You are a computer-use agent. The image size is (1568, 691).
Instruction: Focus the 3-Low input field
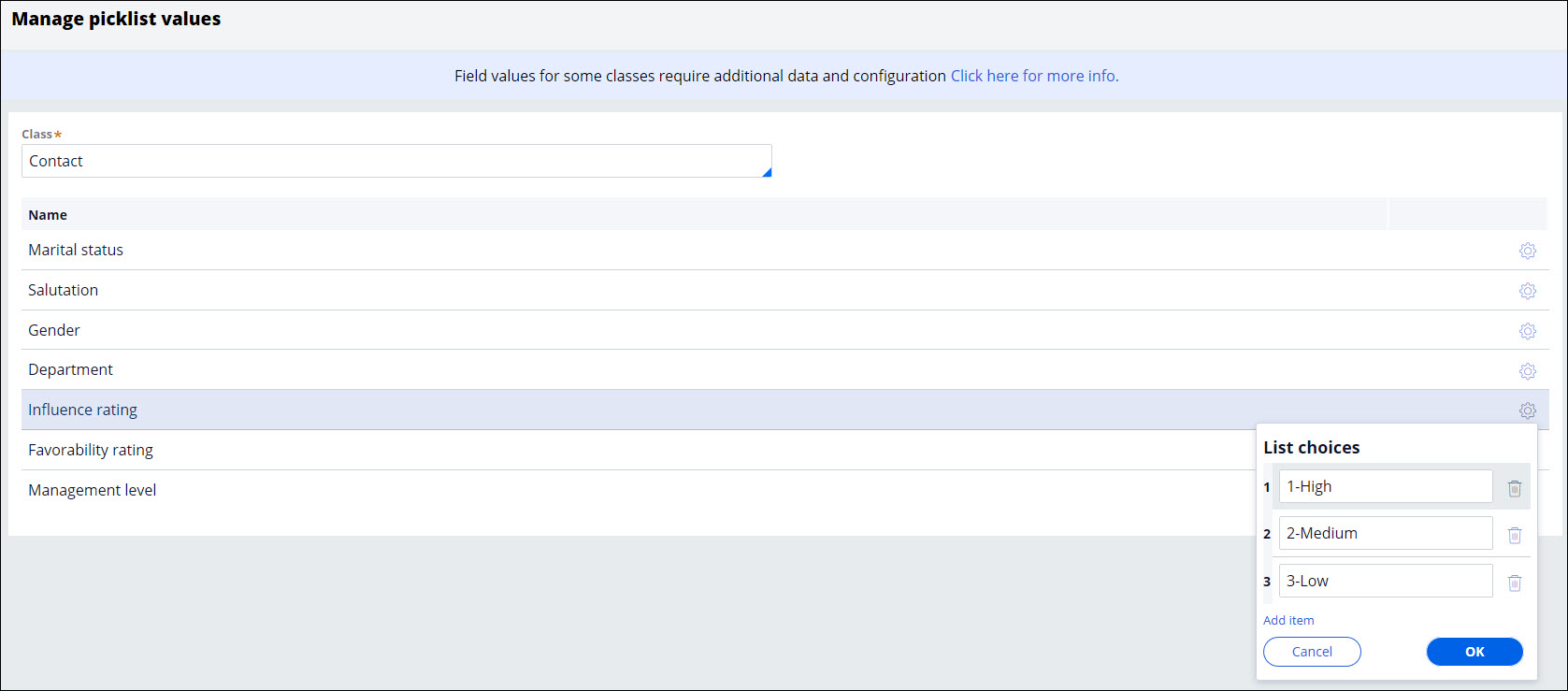click(x=1385, y=581)
